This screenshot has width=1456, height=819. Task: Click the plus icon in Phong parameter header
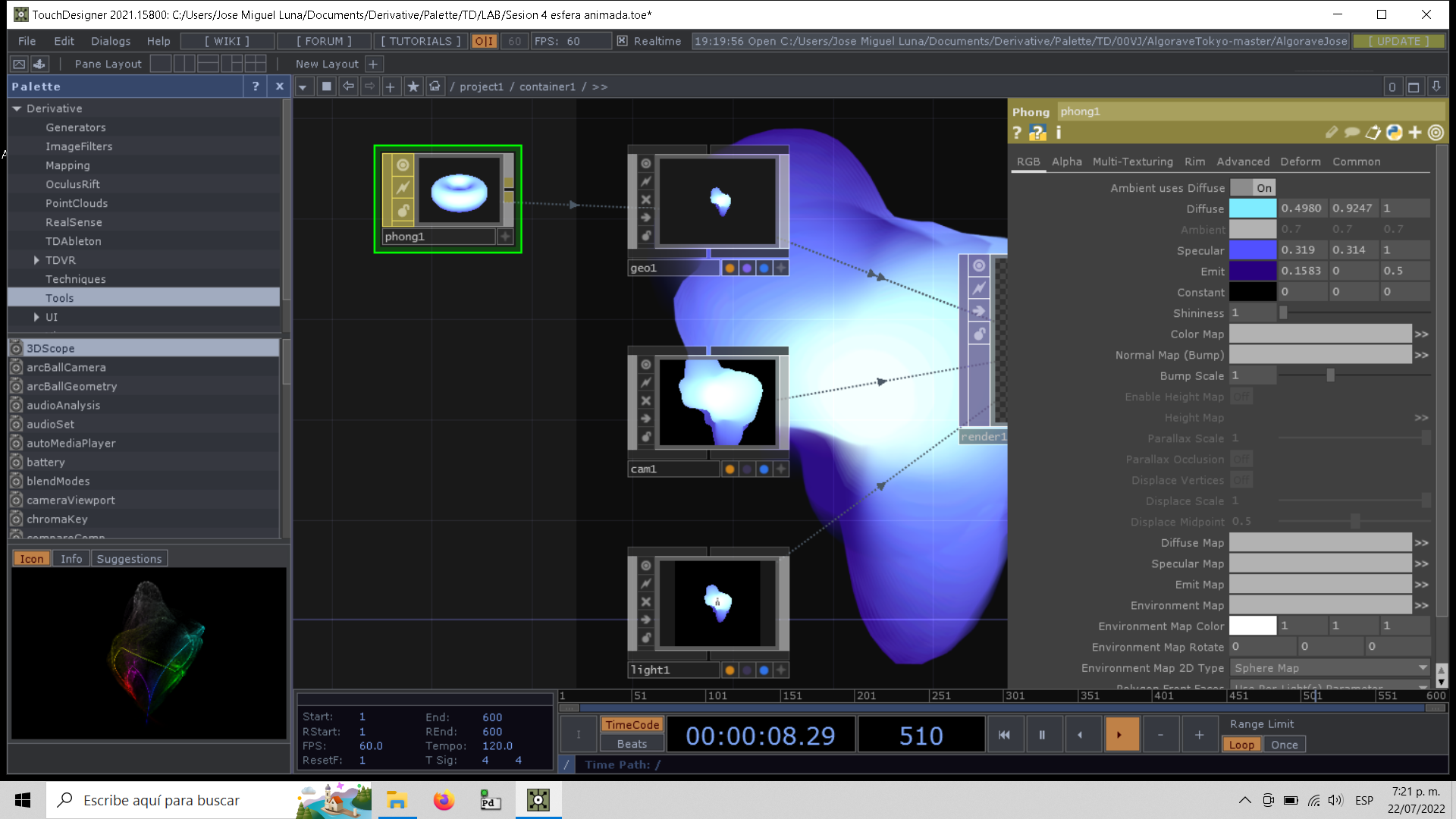click(1415, 133)
